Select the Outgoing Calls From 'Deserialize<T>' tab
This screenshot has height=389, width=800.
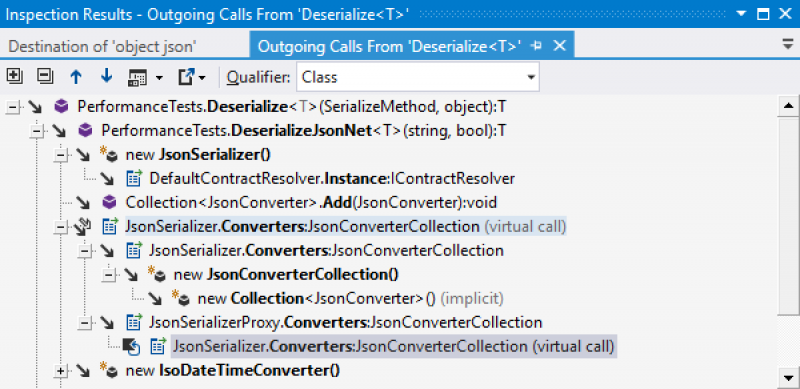tap(389, 46)
